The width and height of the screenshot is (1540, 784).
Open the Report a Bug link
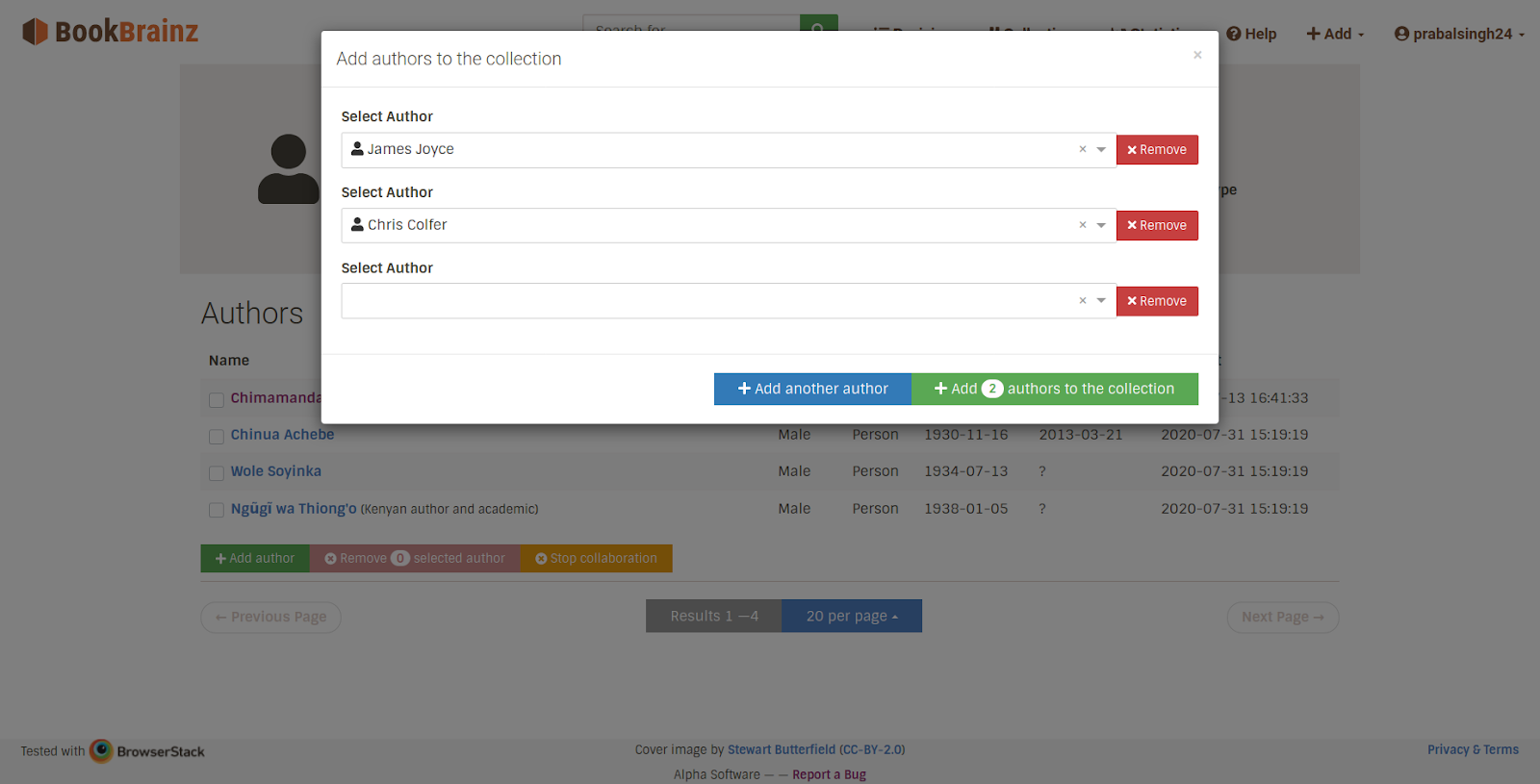[x=829, y=774]
